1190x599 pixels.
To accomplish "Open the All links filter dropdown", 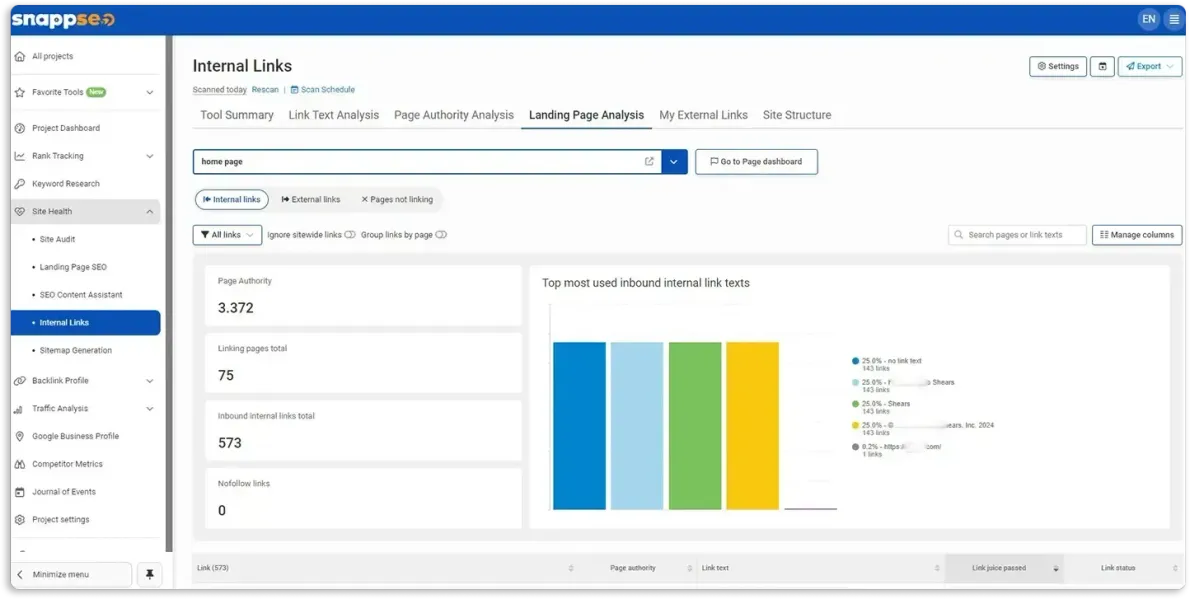I will pos(228,235).
